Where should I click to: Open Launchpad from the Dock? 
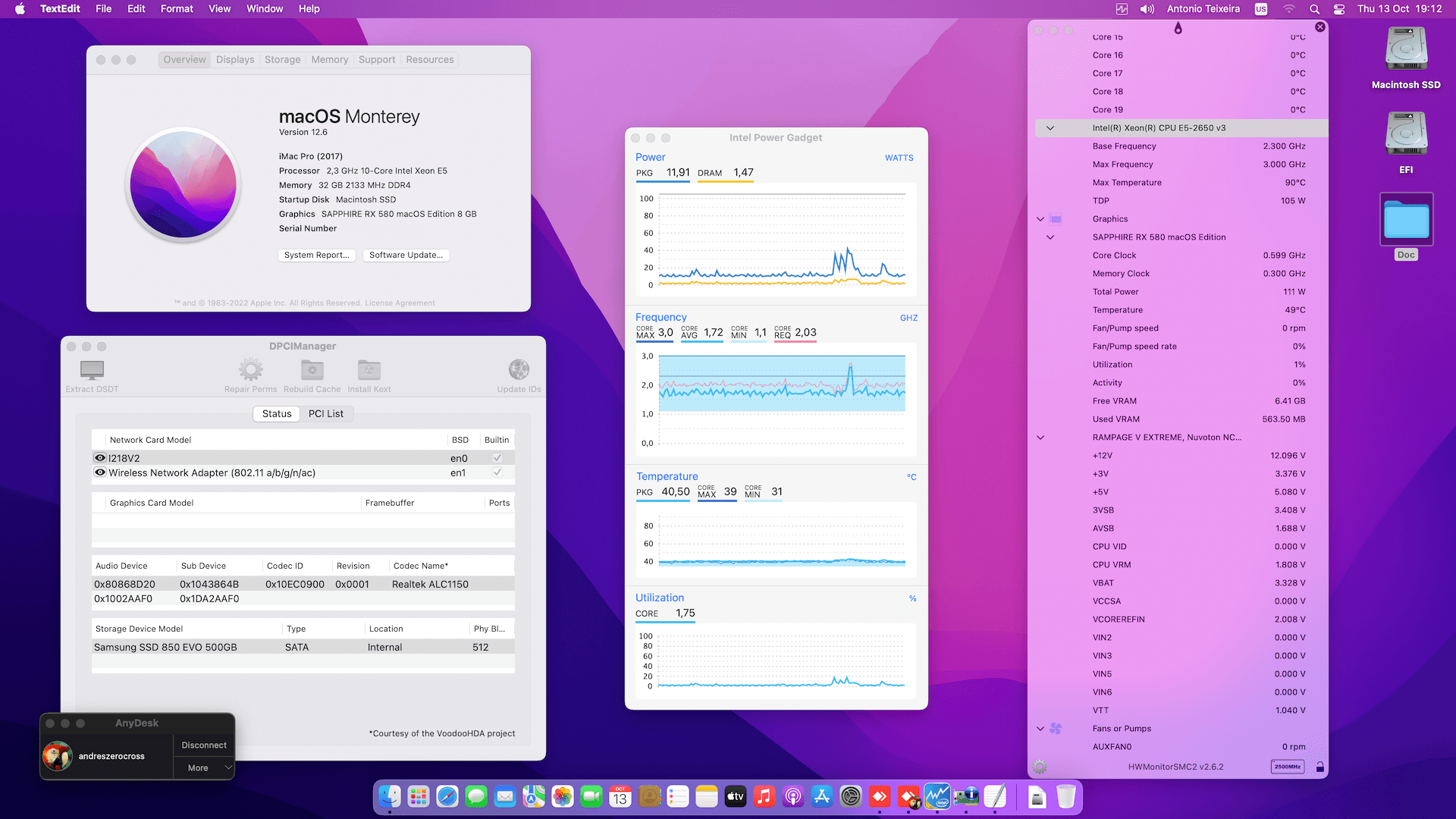click(x=418, y=796)
